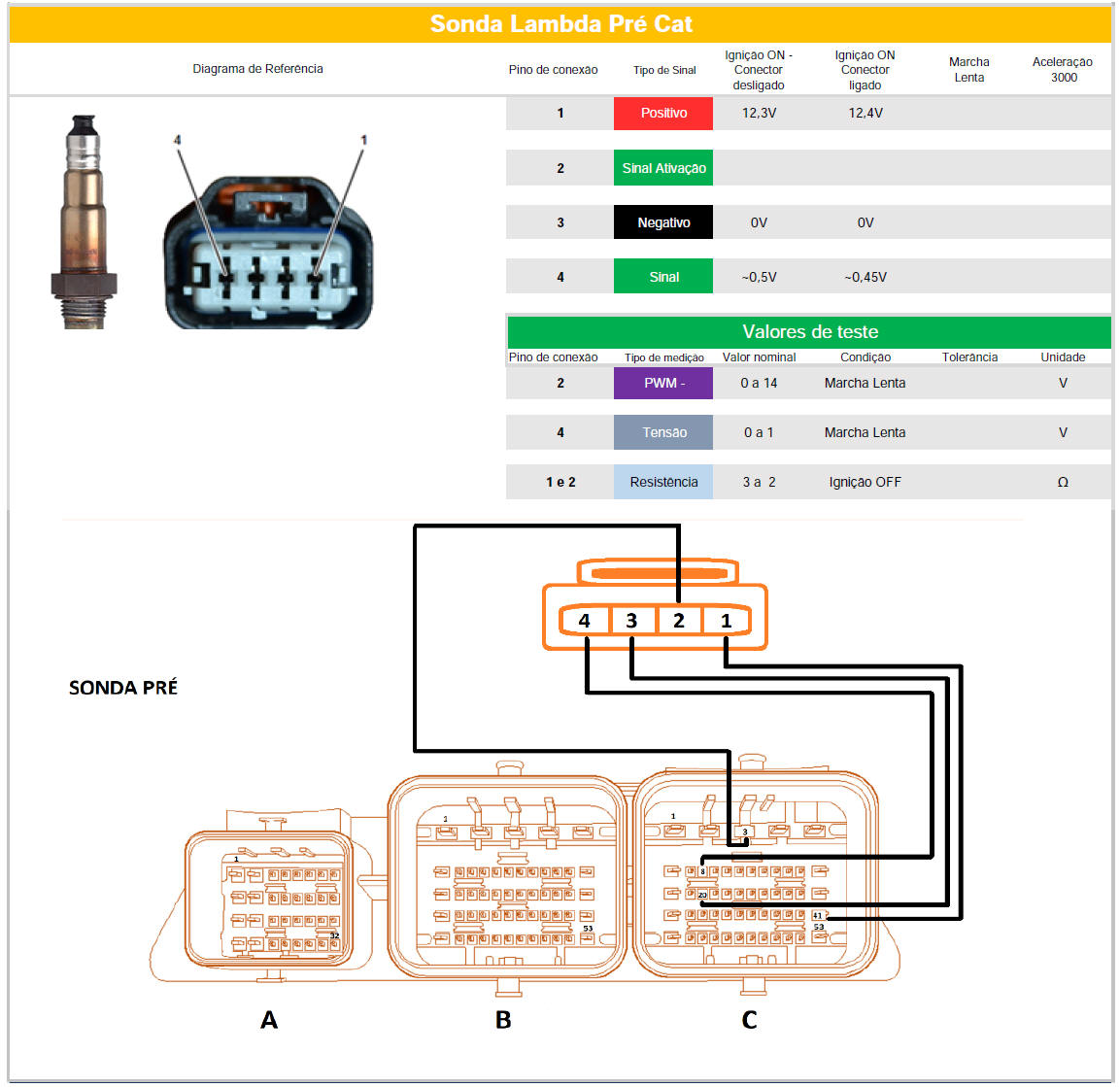Click the 12,3V value for pin 1
The width and height of the screenshot is (1120, 1087).
(759, 114)
